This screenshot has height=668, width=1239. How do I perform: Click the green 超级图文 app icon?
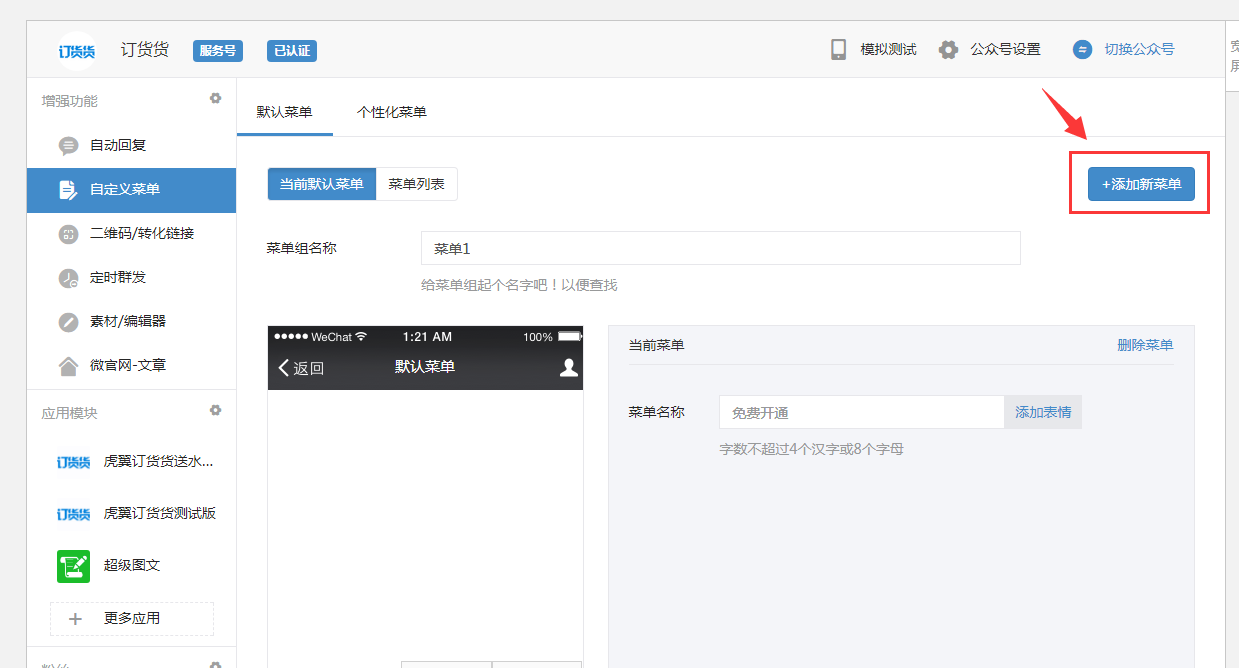pos(74,566)
